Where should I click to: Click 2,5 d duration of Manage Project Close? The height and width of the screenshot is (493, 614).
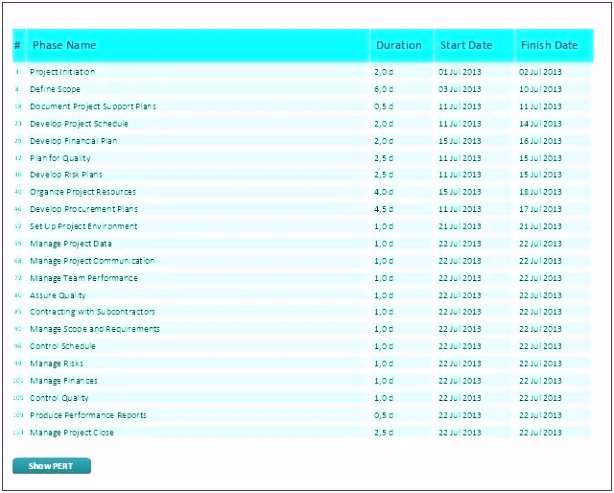tap(384, 433)
